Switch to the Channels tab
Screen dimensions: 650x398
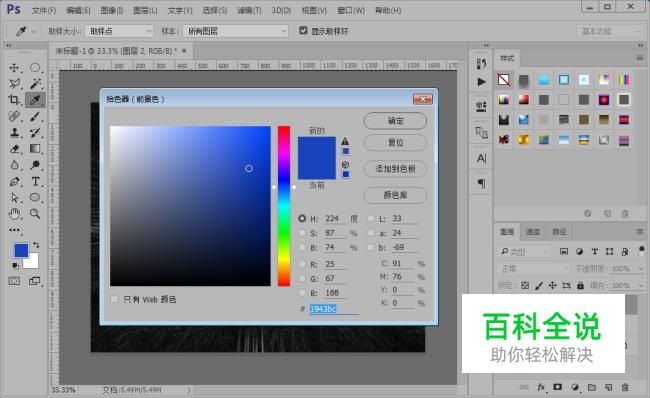[x=533, y=231]
